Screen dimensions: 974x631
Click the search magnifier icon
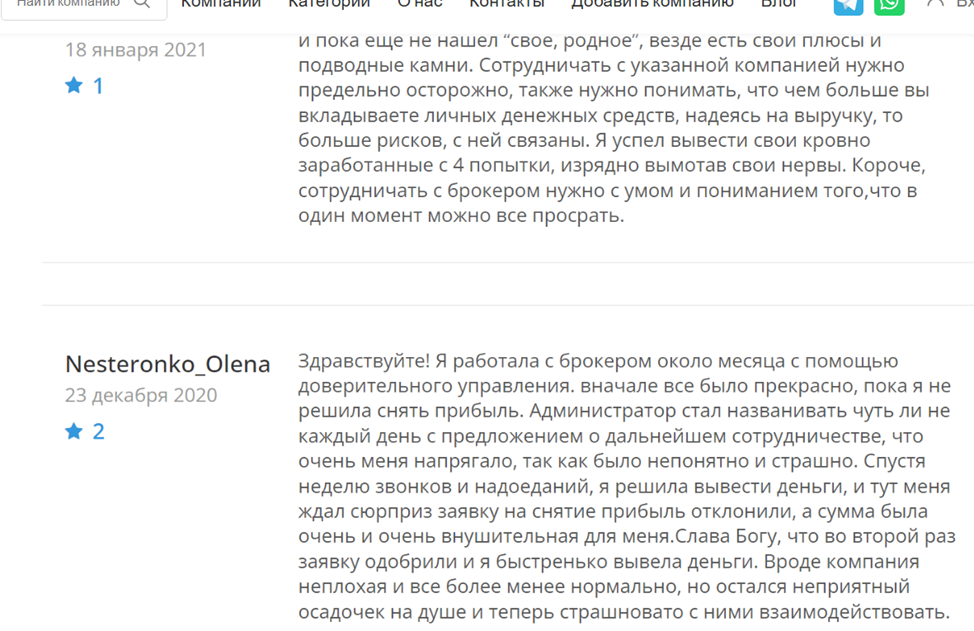point(142,3)
